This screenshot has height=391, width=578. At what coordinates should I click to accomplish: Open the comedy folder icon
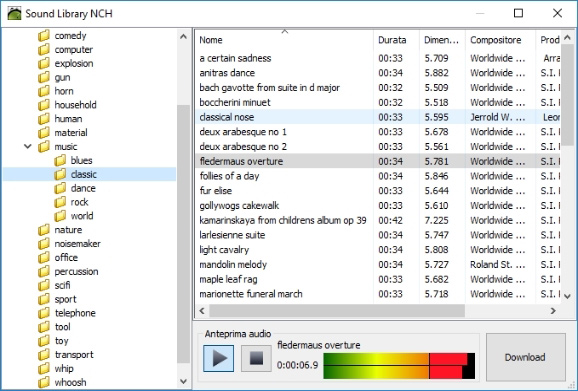coord(44,36)
